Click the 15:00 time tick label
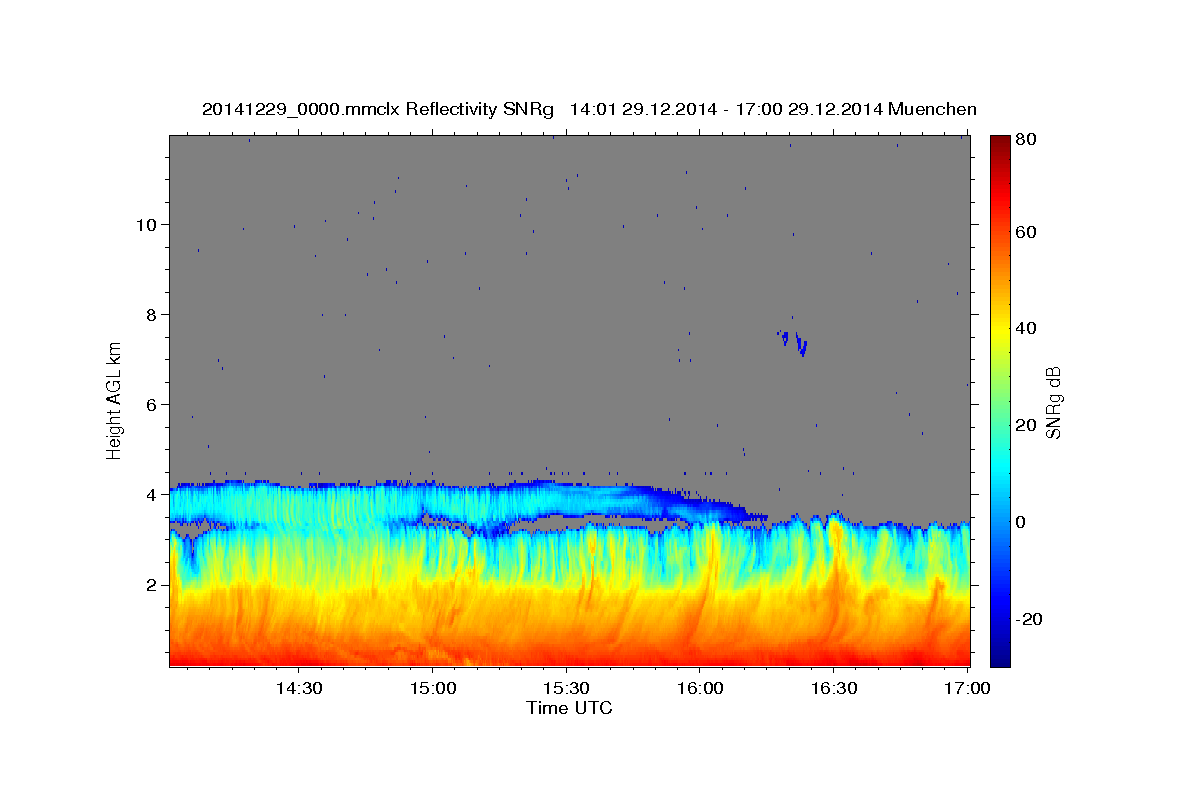 click(x=432, y=688)
